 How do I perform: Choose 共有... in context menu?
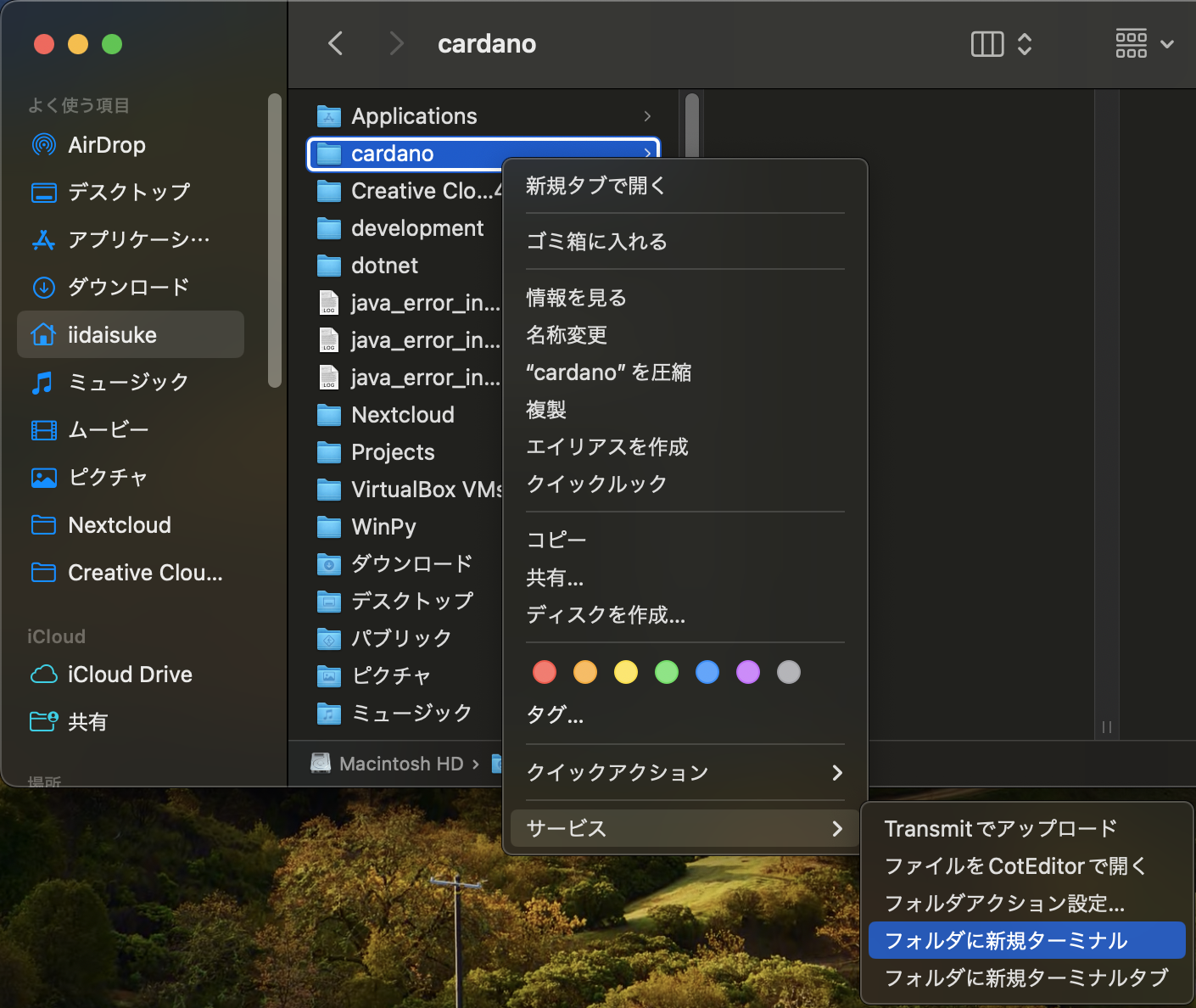[685, 578]
